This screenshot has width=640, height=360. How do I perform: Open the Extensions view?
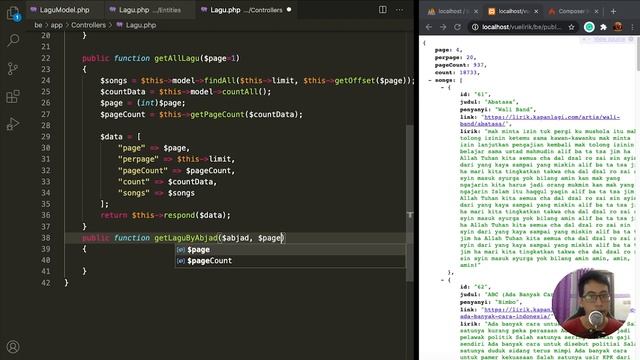tap(13, 96)
